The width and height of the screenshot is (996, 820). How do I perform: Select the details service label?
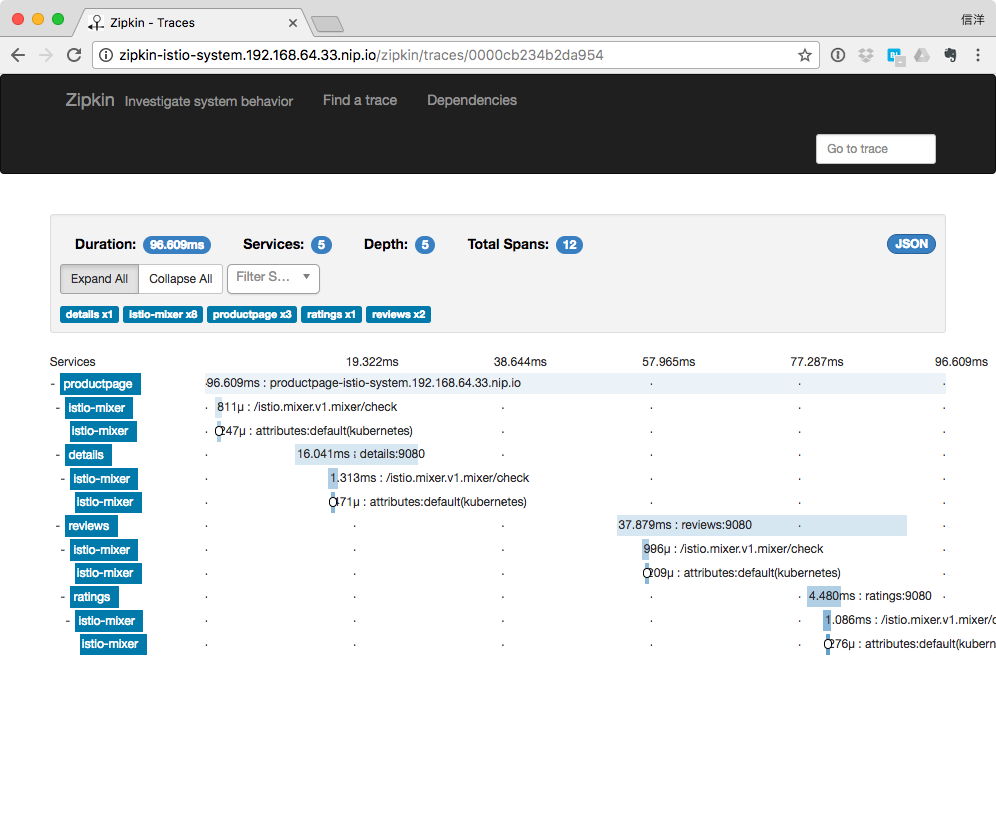click(88, 455)
